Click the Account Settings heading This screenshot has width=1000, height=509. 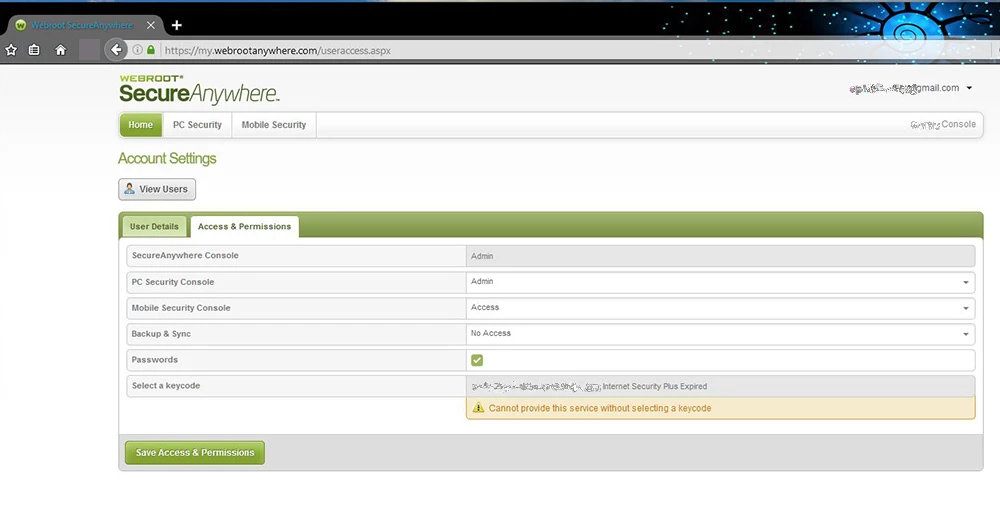[167, 159]
